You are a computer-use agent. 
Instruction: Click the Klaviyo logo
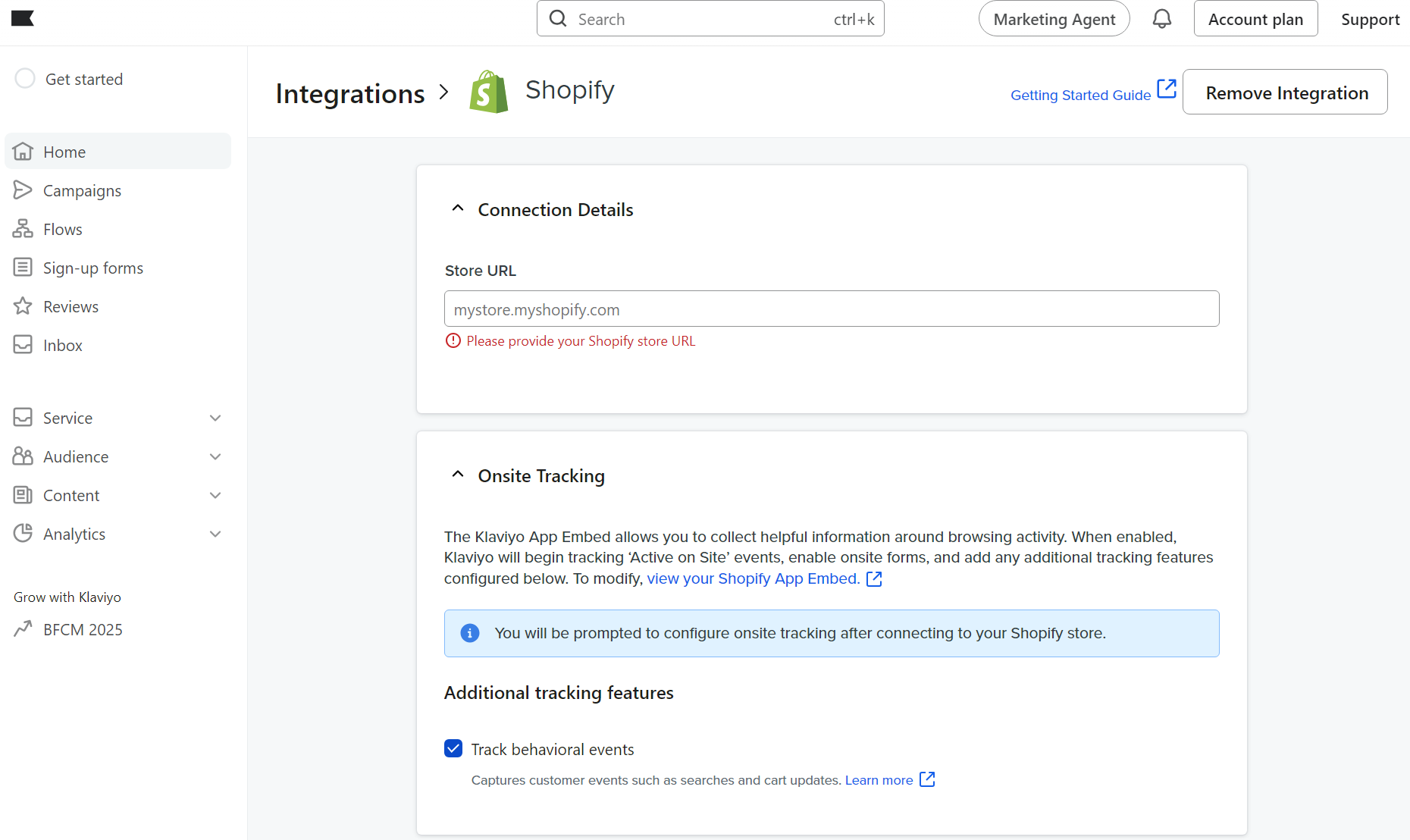[23, 18]
